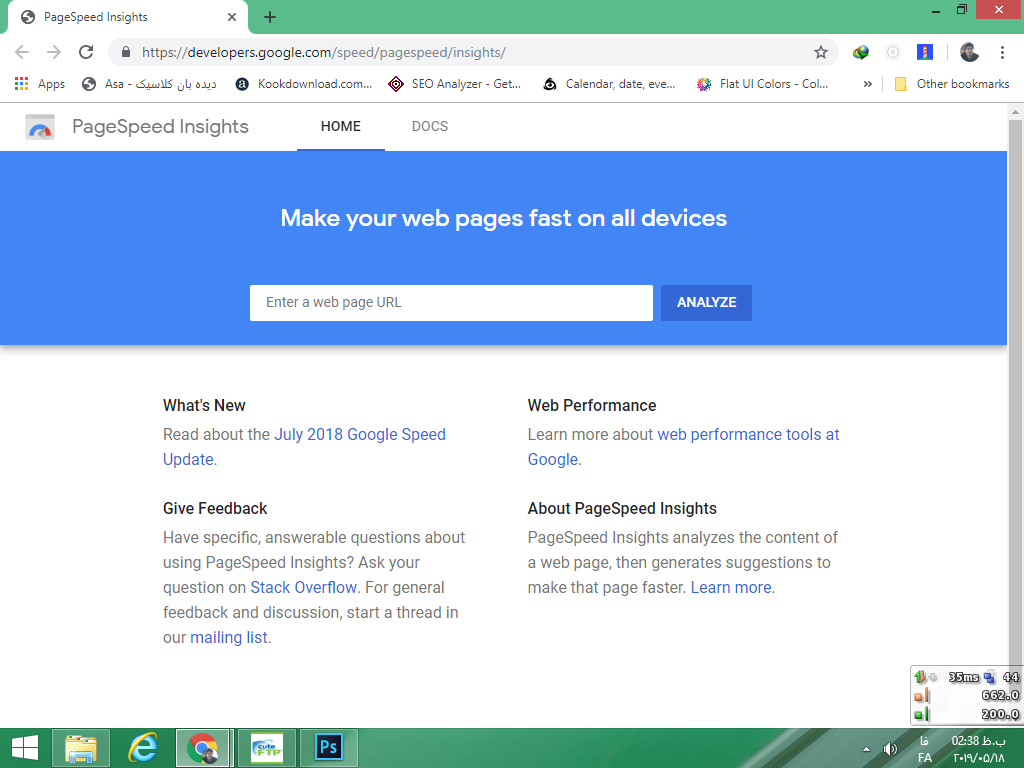Open the Windows Start menu

25,748
